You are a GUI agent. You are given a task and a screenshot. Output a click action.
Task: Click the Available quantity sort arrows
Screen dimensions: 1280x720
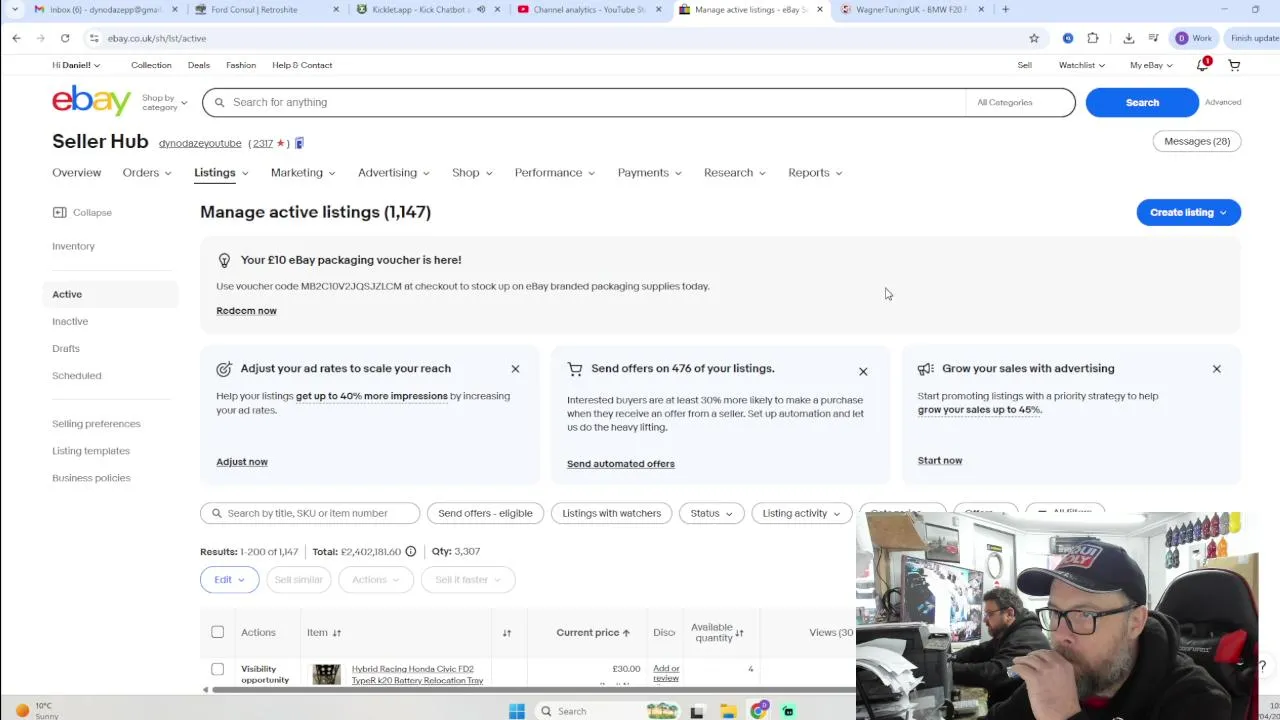coord(739,633)
